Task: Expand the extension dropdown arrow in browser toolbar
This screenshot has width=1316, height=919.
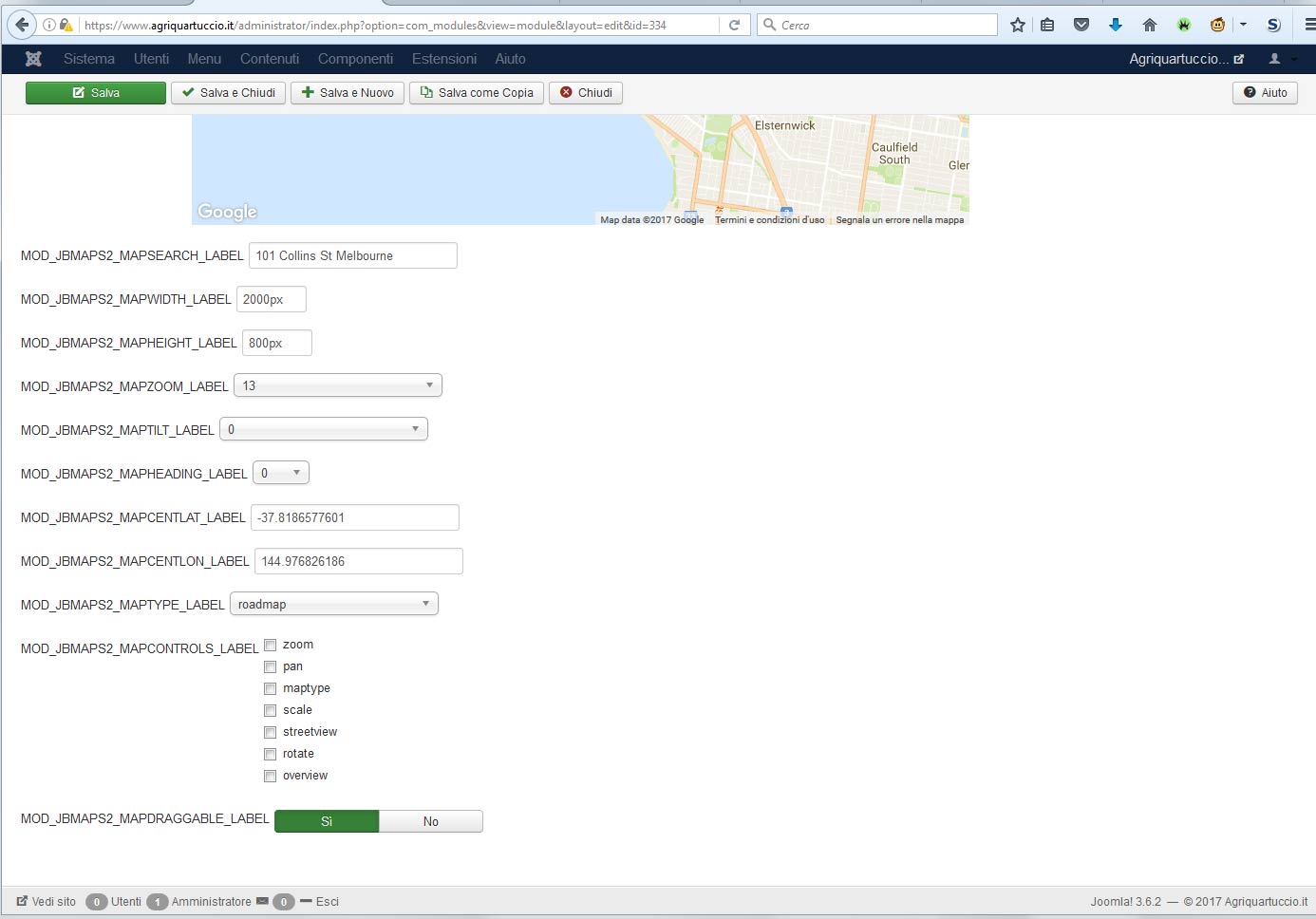Action: tap(1243, 25)
